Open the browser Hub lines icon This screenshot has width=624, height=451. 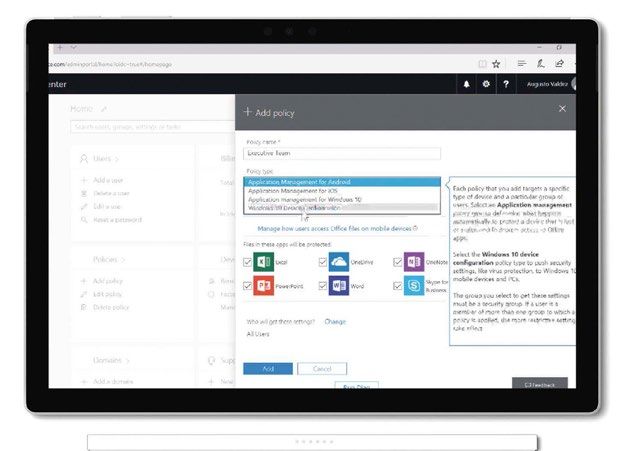522,64
